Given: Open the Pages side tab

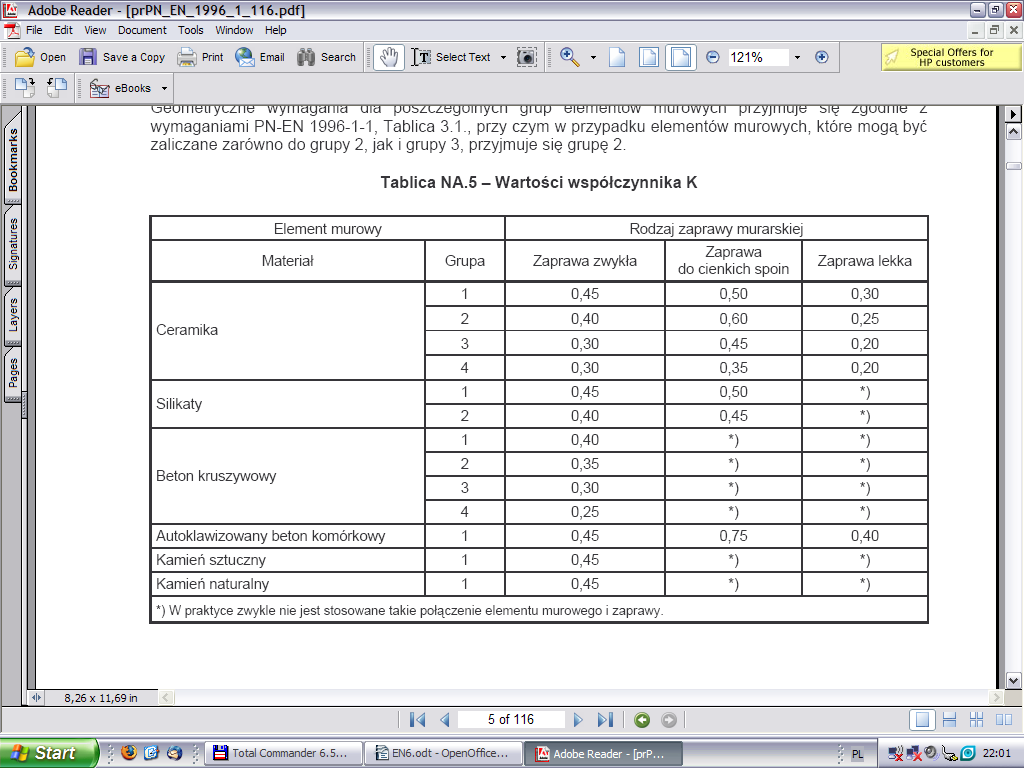Looking at the screenshot, I should (13, 372).
